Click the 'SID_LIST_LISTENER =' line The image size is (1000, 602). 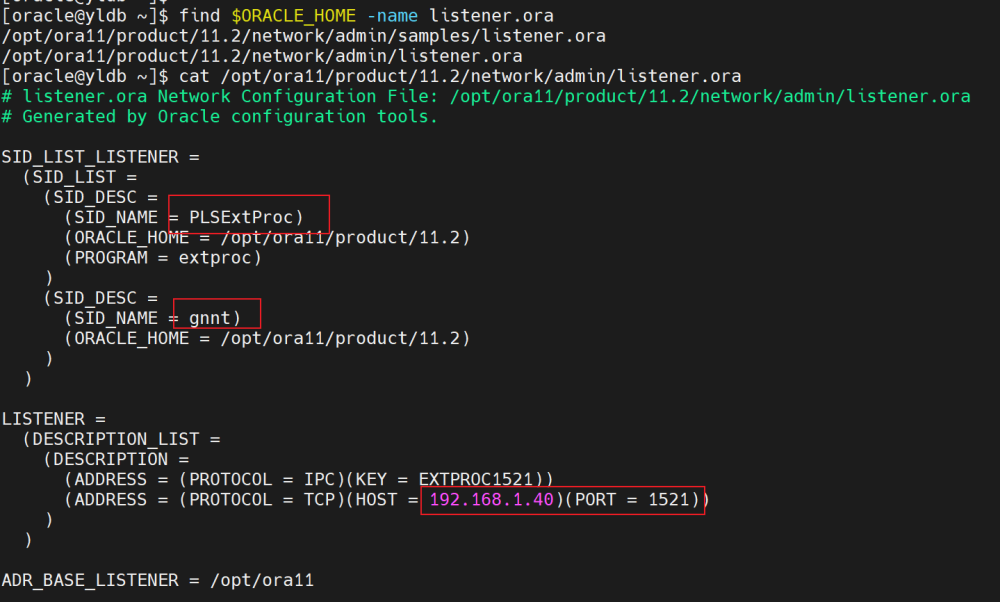(100, 157)
